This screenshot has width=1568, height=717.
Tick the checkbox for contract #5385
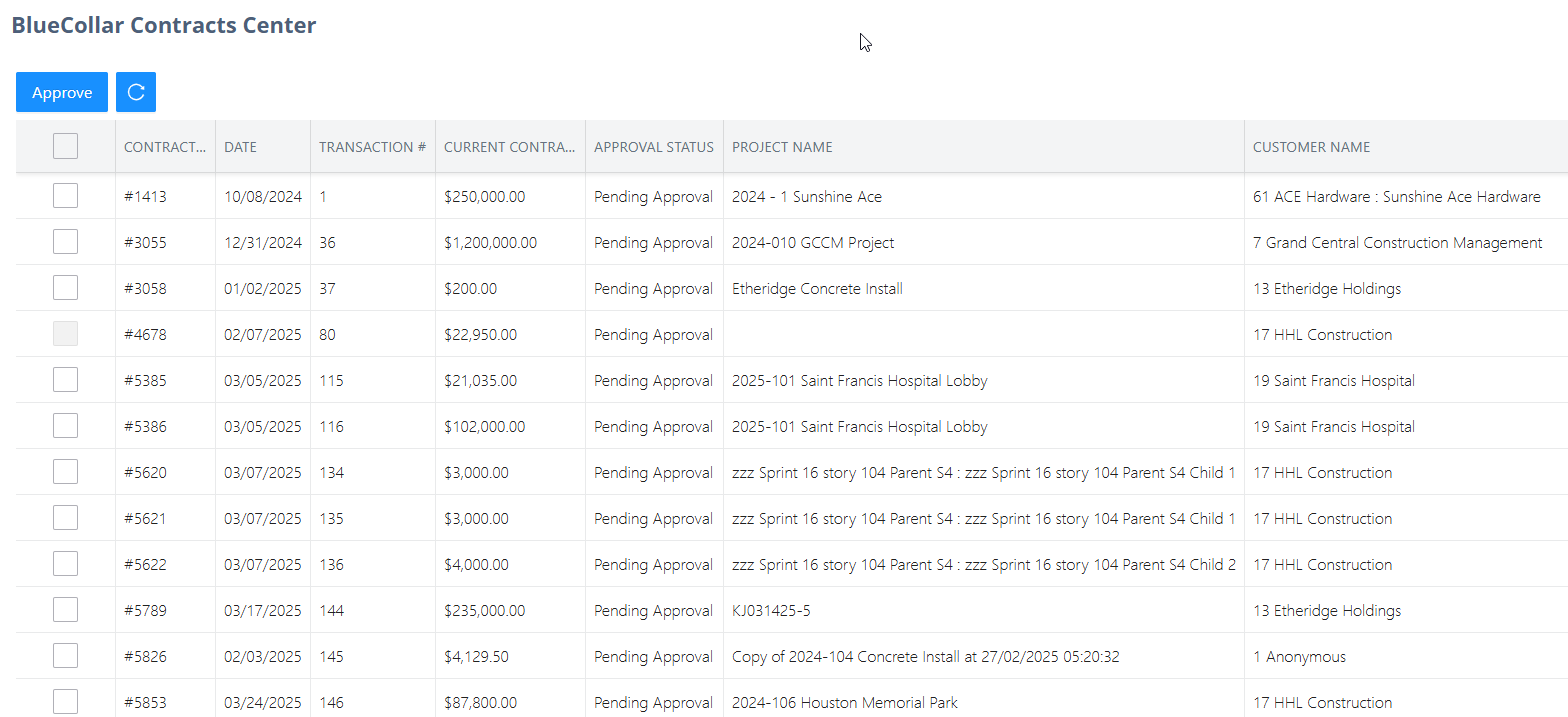click(65, 380)
